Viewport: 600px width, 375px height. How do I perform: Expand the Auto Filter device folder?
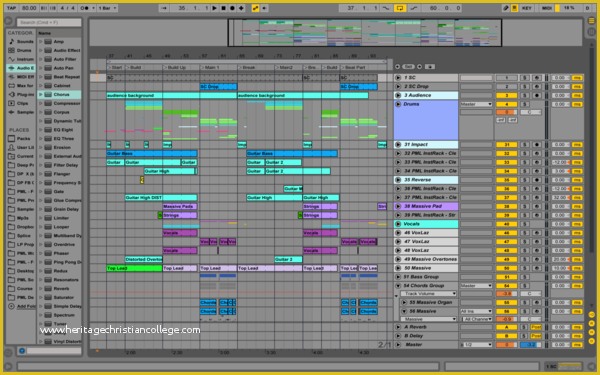[x=41, y=59]
